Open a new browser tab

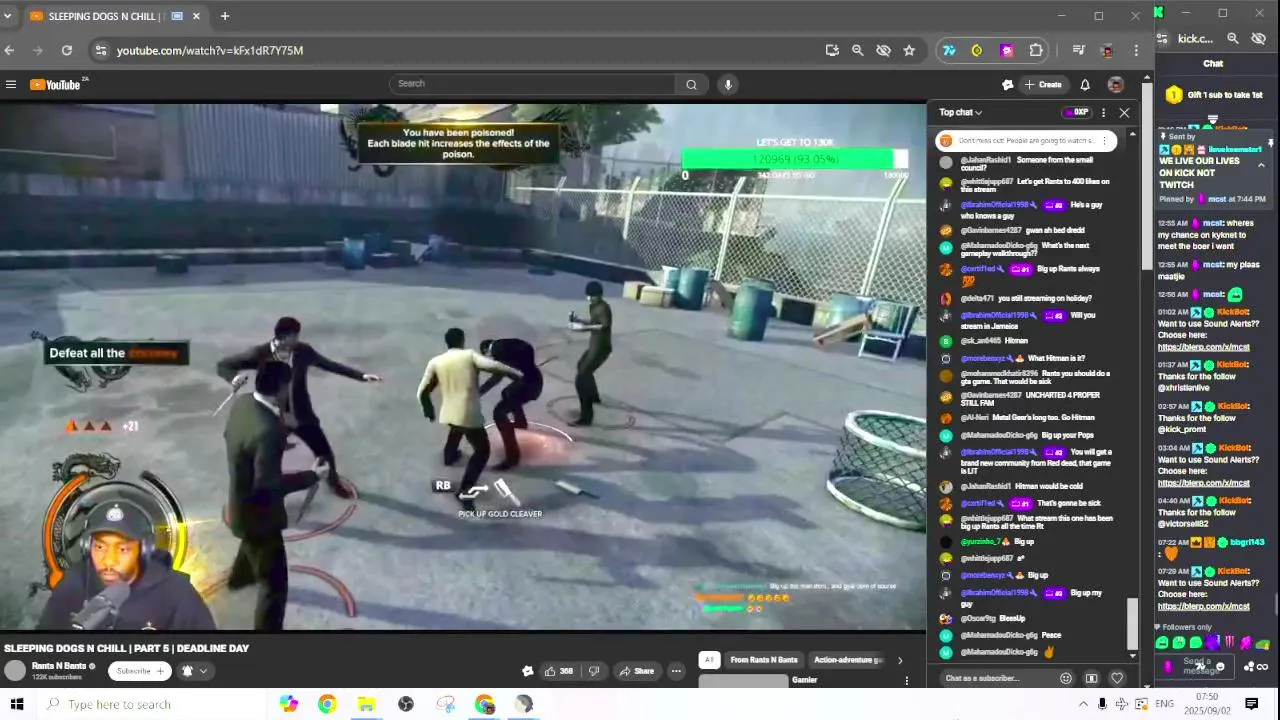tap(225, 16)
